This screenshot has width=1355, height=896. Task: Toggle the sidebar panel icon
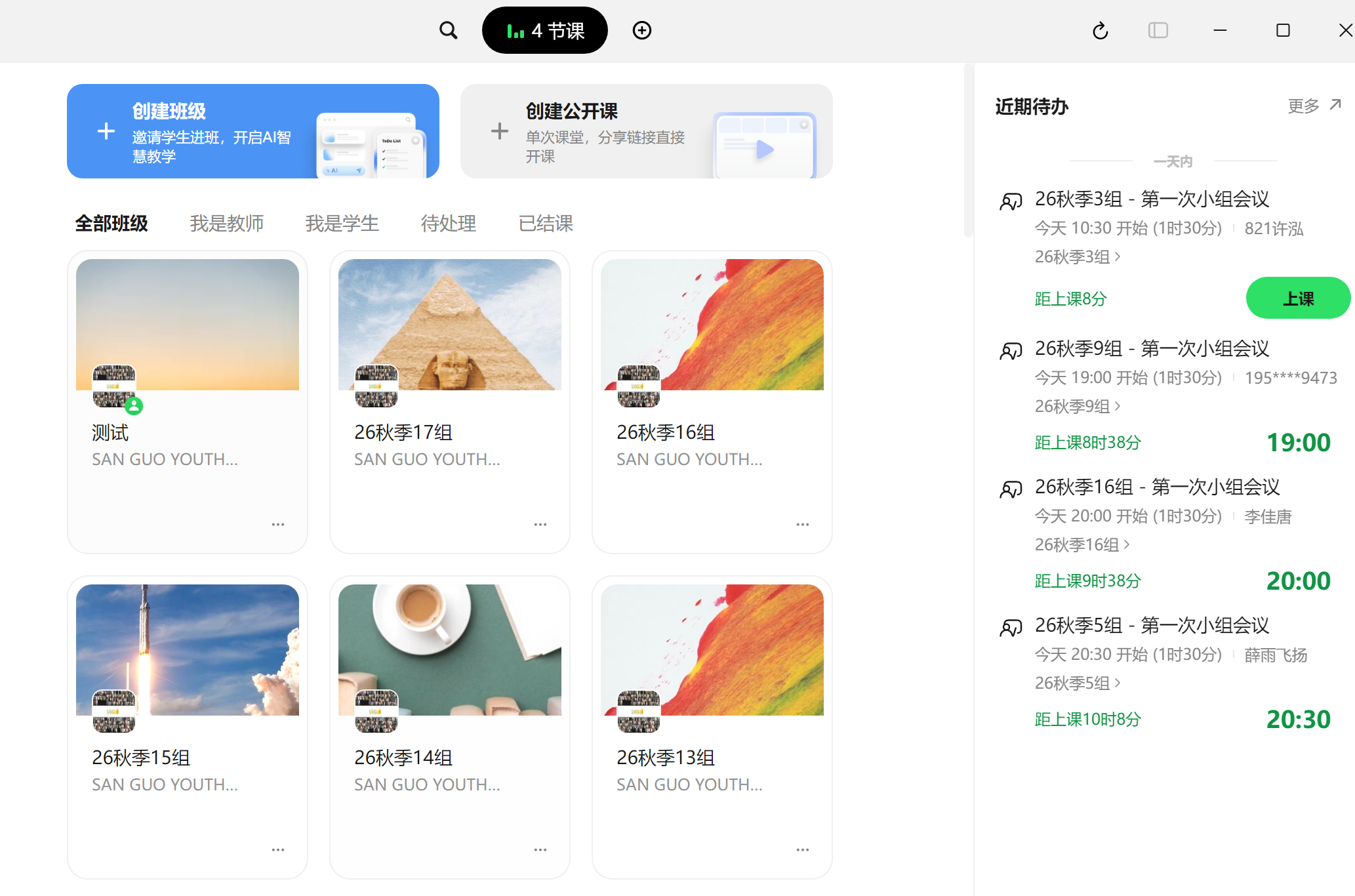1158,30
